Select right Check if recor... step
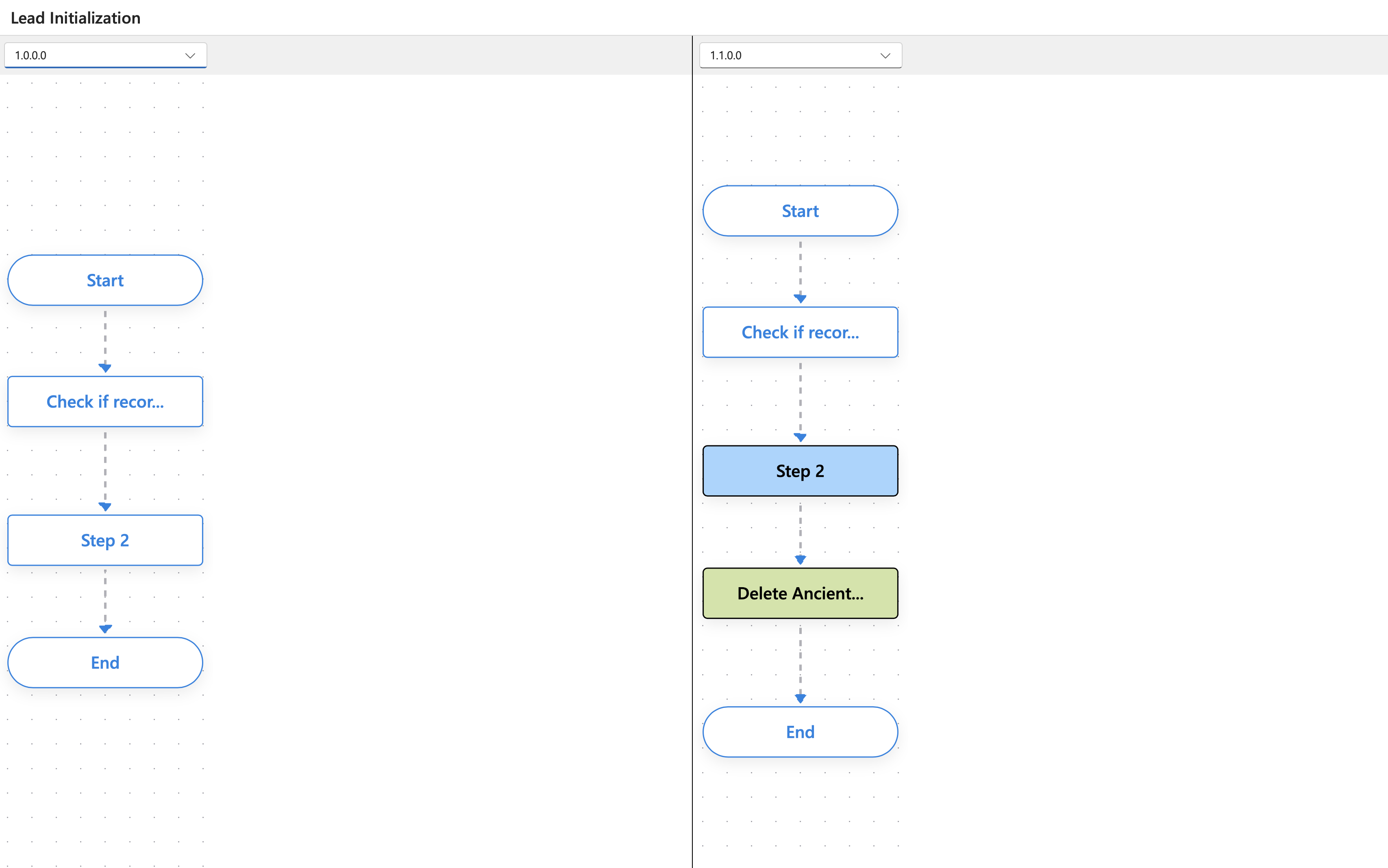The width and height of the screenshot is (1388, 868). [800, 332]
